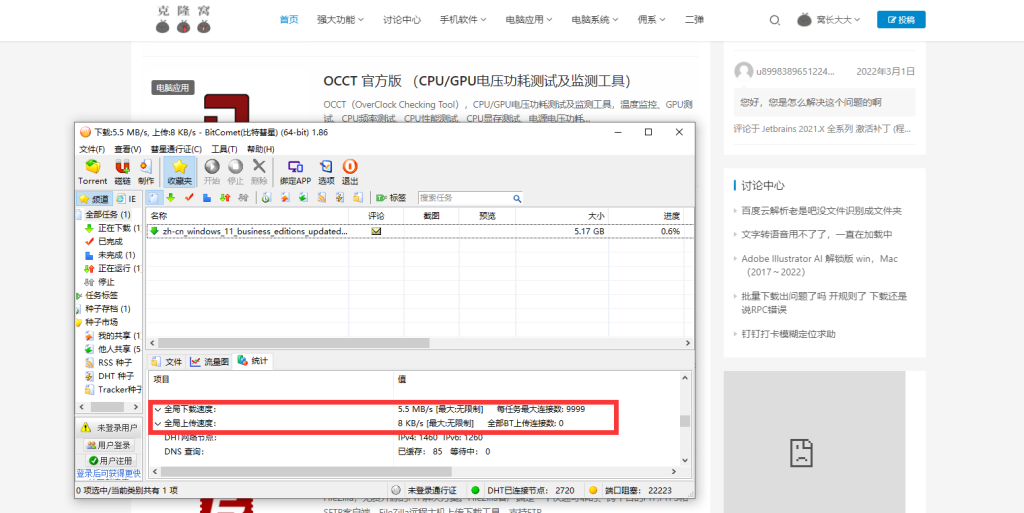This screenshot has width=1024, height=513.
Task: Expand the 强大功能 website nav dropdown
Action: (x=340, y=20)
